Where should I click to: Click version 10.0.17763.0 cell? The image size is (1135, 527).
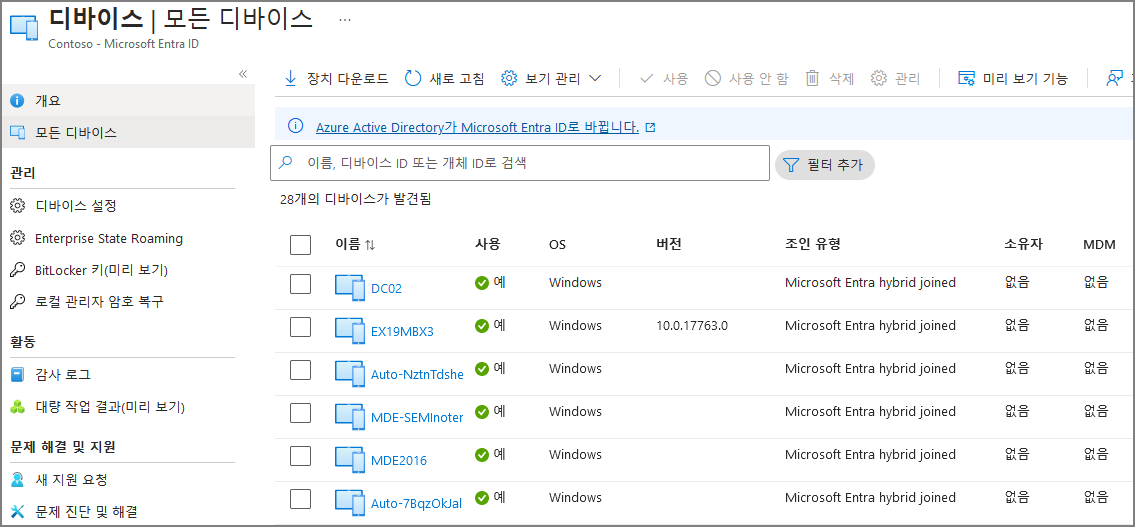(x=692, y=326)
